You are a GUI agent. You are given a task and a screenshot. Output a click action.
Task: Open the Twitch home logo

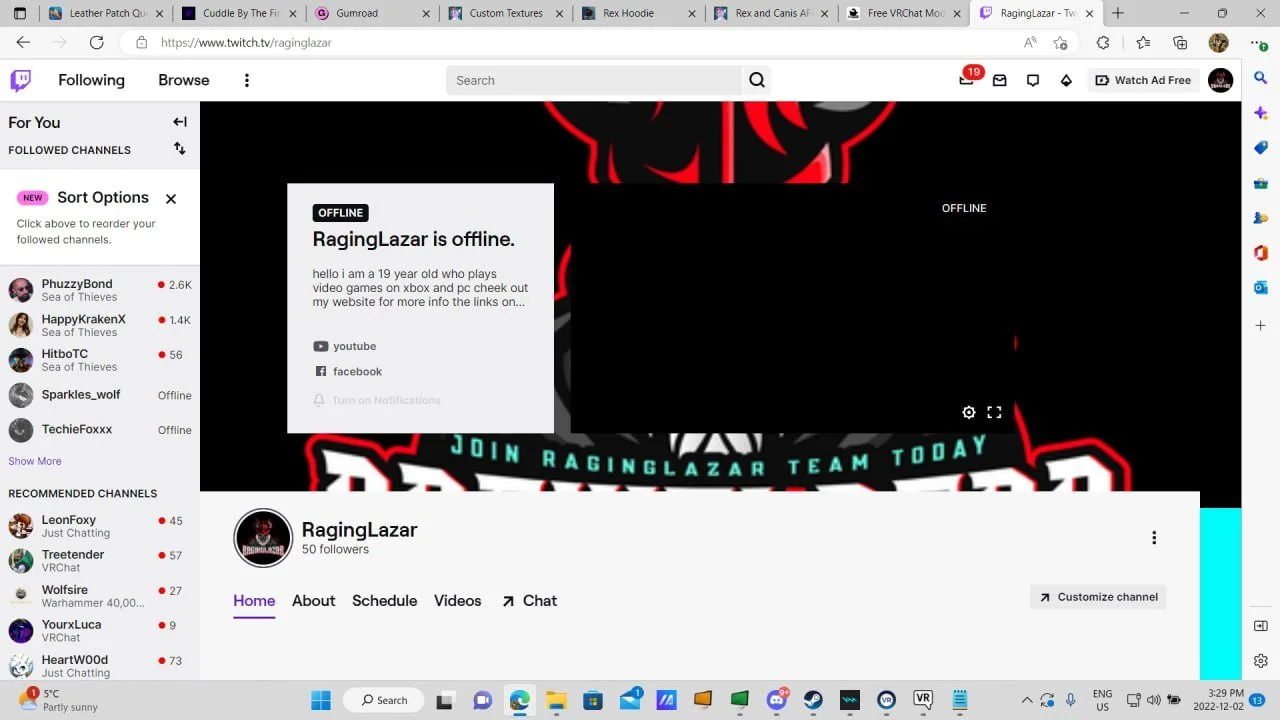coord(21,80)
